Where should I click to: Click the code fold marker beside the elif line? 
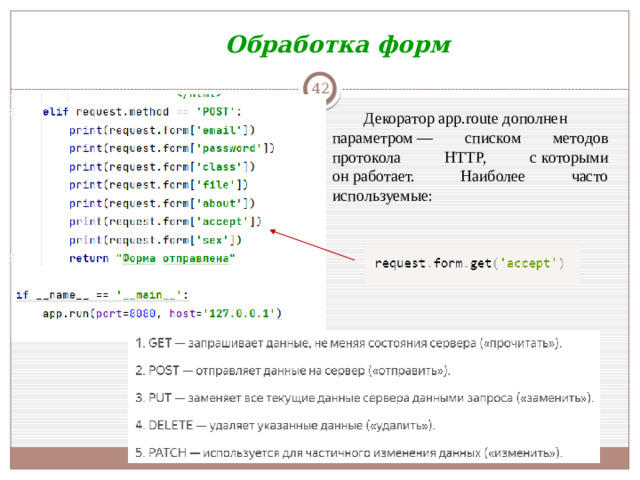(x=12, y=111)
